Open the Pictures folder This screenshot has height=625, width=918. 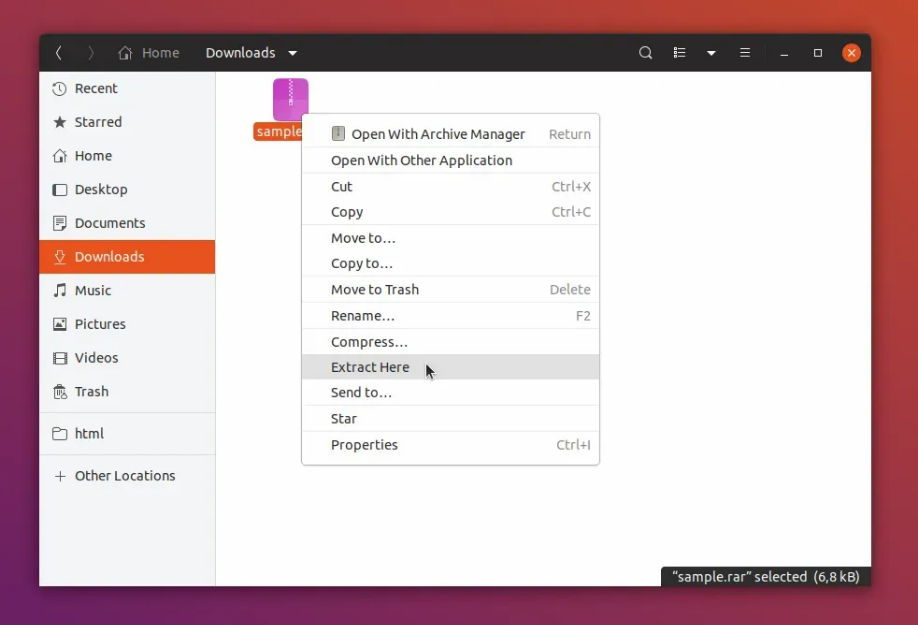pyautogui.click(x=100, y=324)
